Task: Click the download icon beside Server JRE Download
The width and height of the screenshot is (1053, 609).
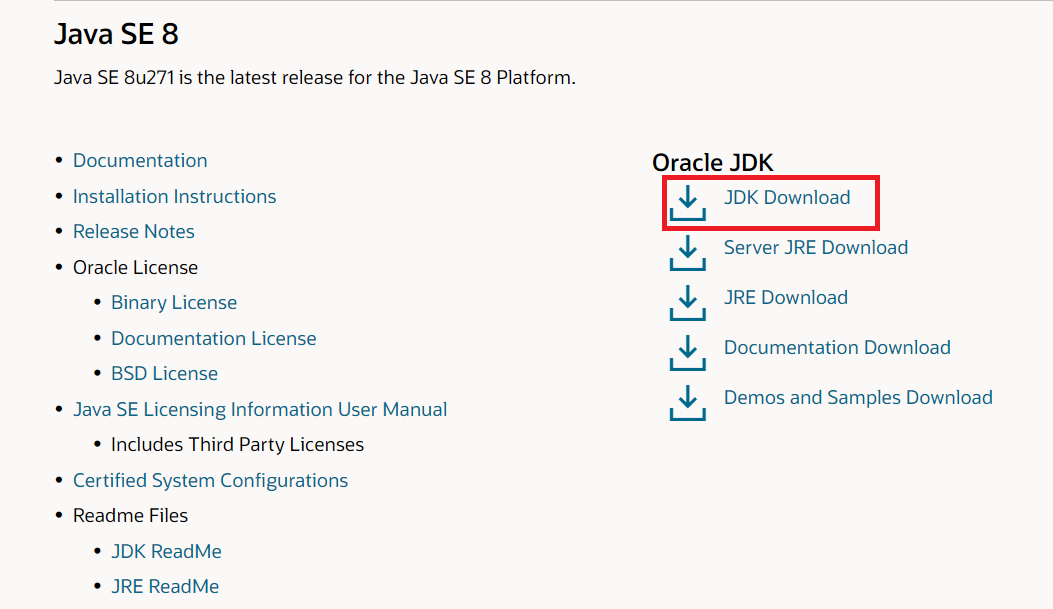Action: tap(687, 252)
